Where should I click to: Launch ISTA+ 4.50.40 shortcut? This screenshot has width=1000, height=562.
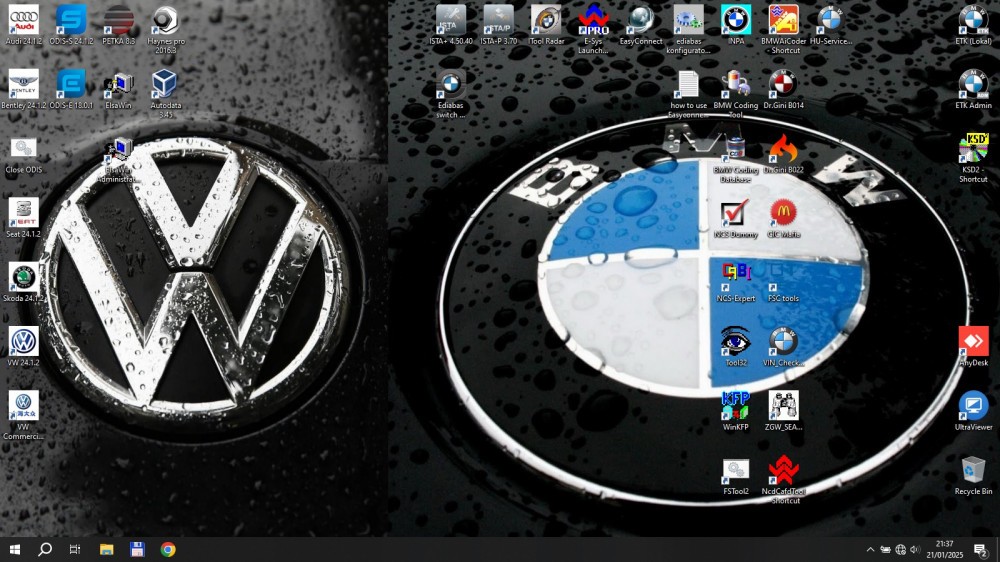coord(451,24)
